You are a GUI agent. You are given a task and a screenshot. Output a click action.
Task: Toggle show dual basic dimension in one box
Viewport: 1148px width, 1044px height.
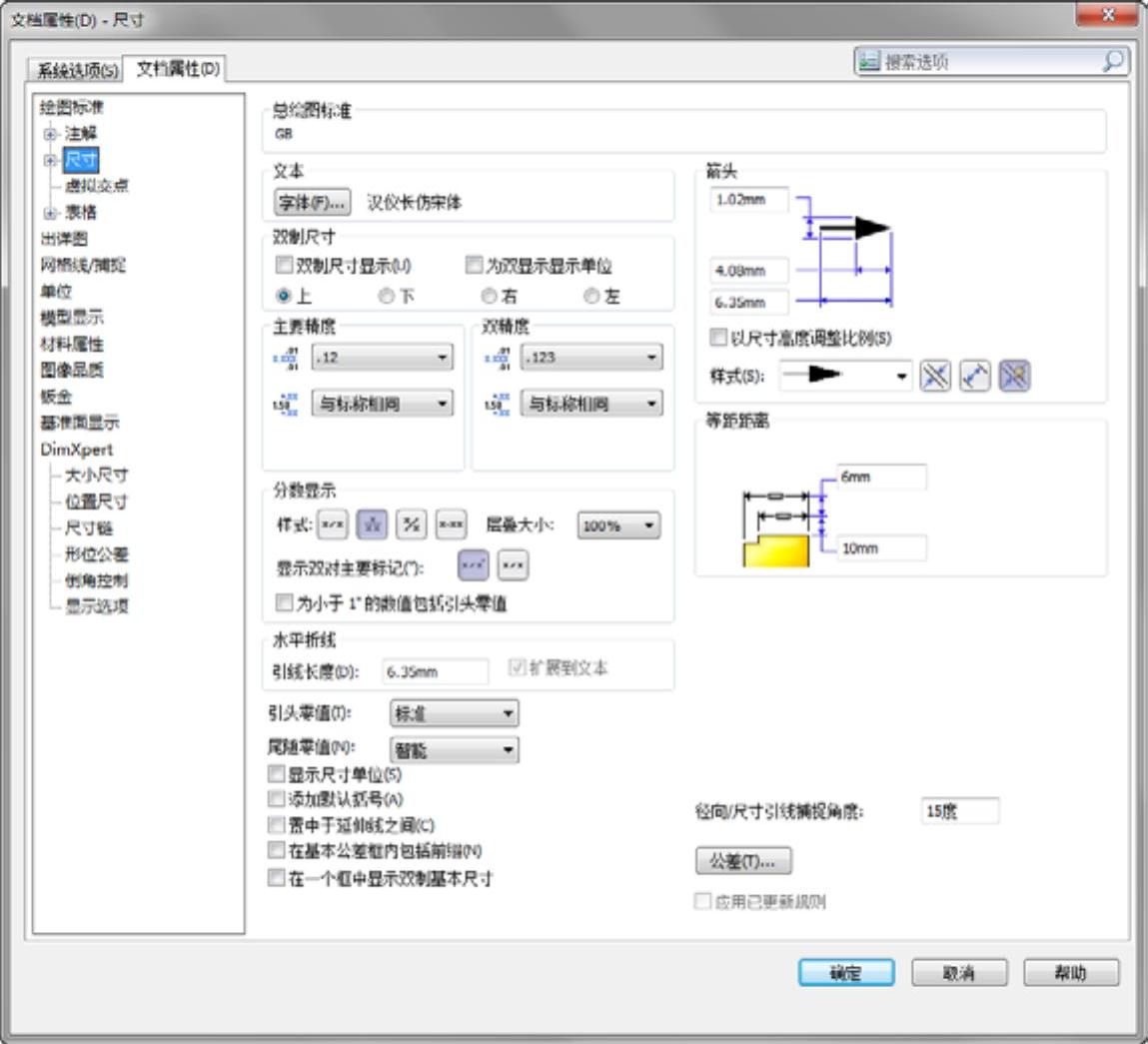tap(276, 877)
